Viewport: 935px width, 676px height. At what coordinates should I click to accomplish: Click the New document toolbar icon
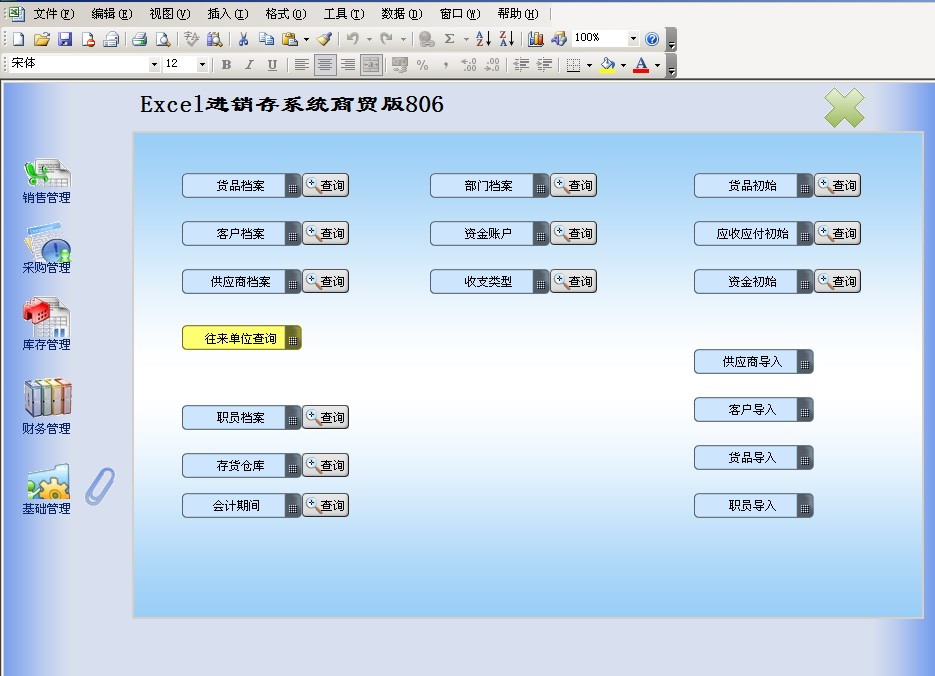click(x=18, y=39)
